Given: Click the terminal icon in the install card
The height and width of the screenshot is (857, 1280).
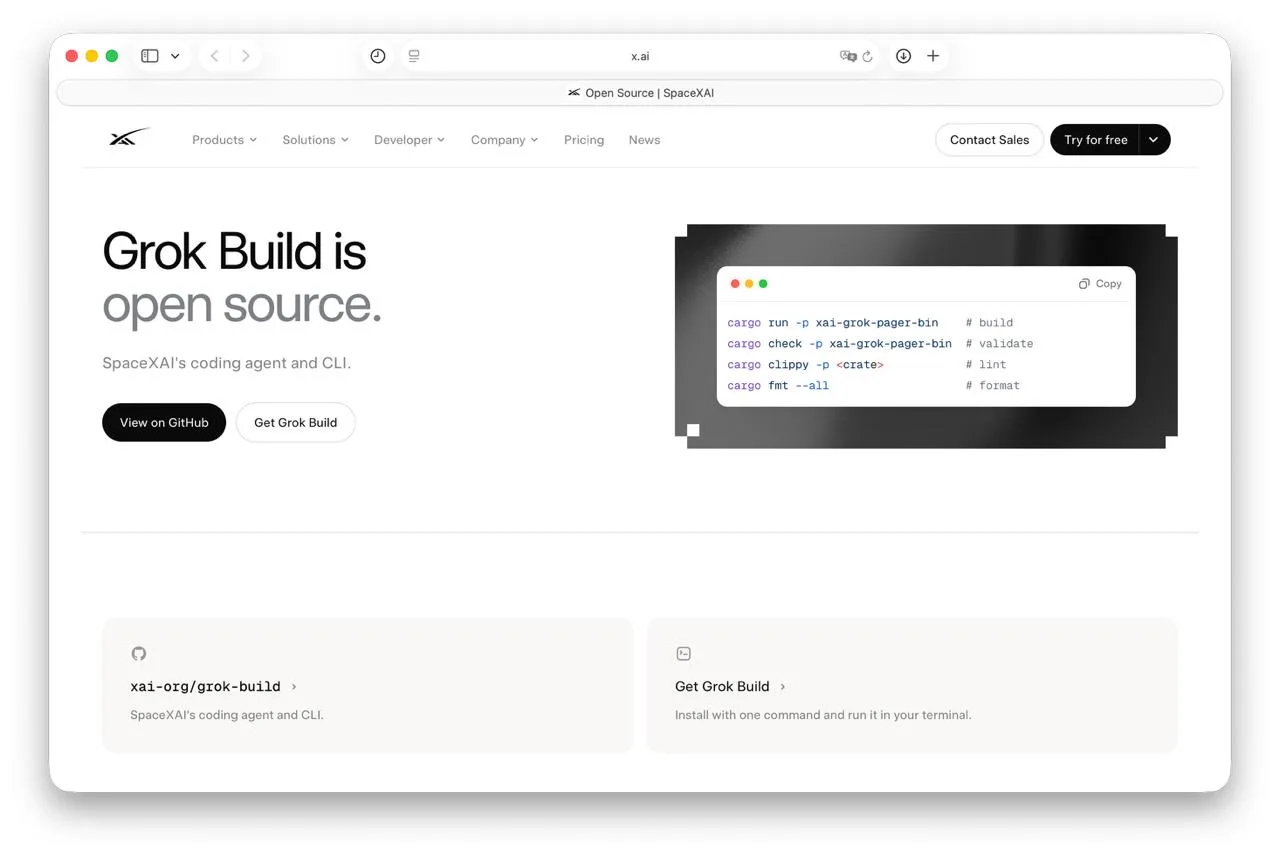Looking at the screenshot, I should [684, 654].
